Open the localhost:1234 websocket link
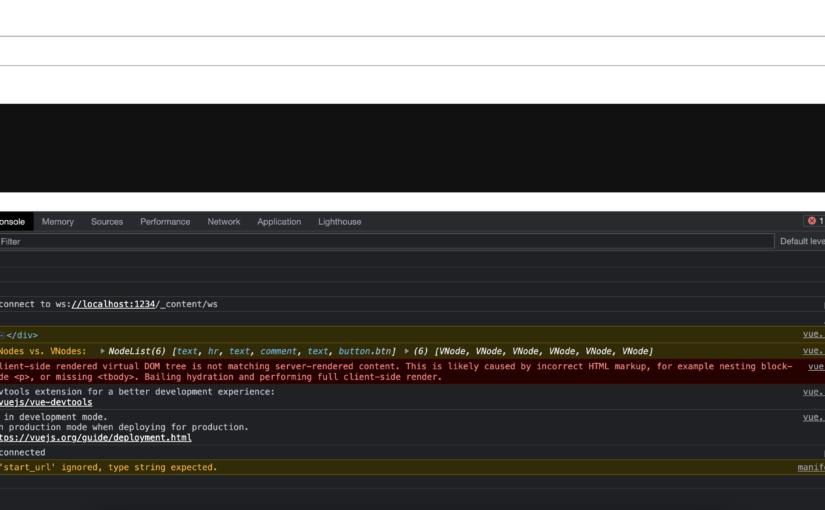The width and height of the screenshot is (825, 510). (x=114, y=304)
